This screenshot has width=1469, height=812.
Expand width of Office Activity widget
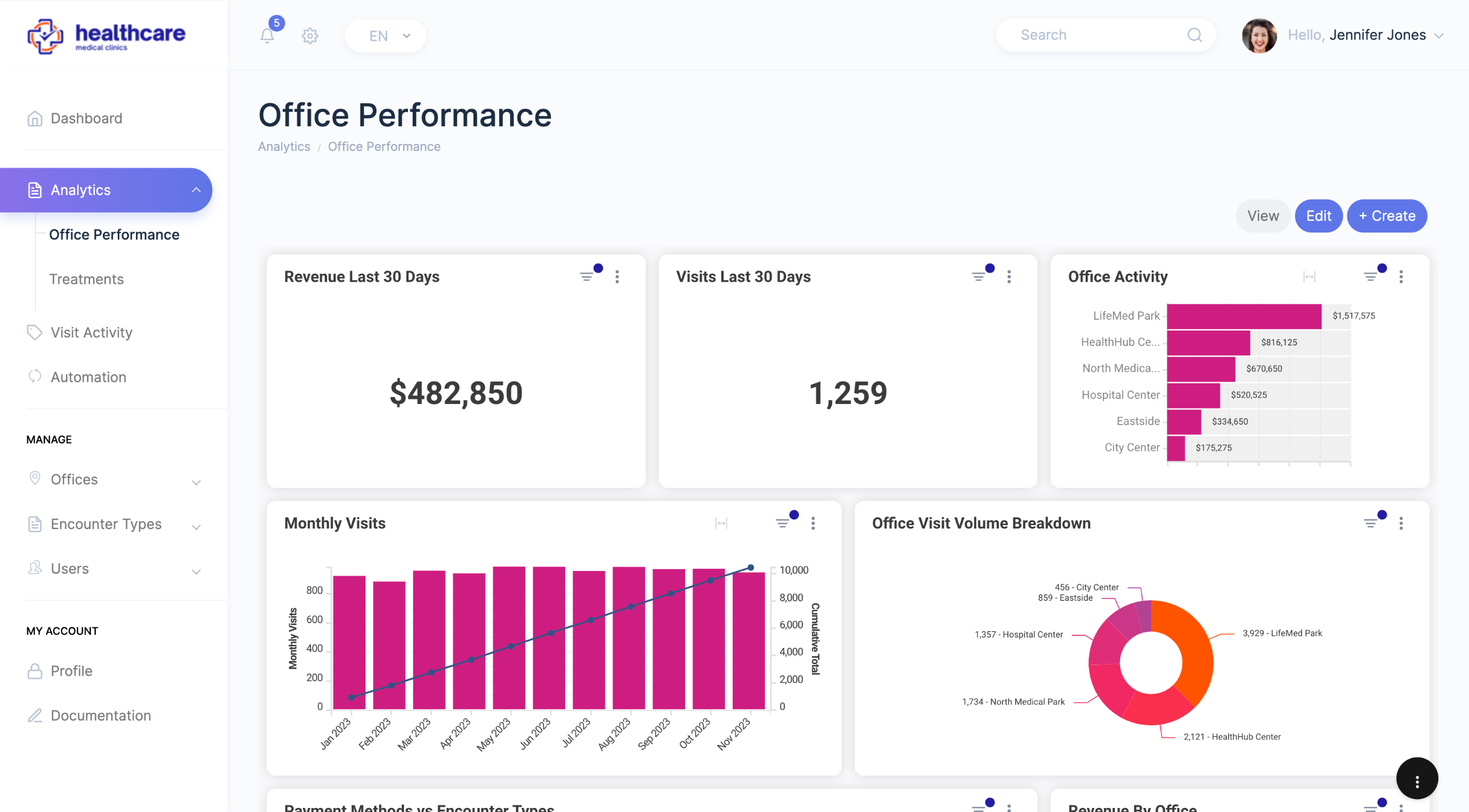point(1309,277)
